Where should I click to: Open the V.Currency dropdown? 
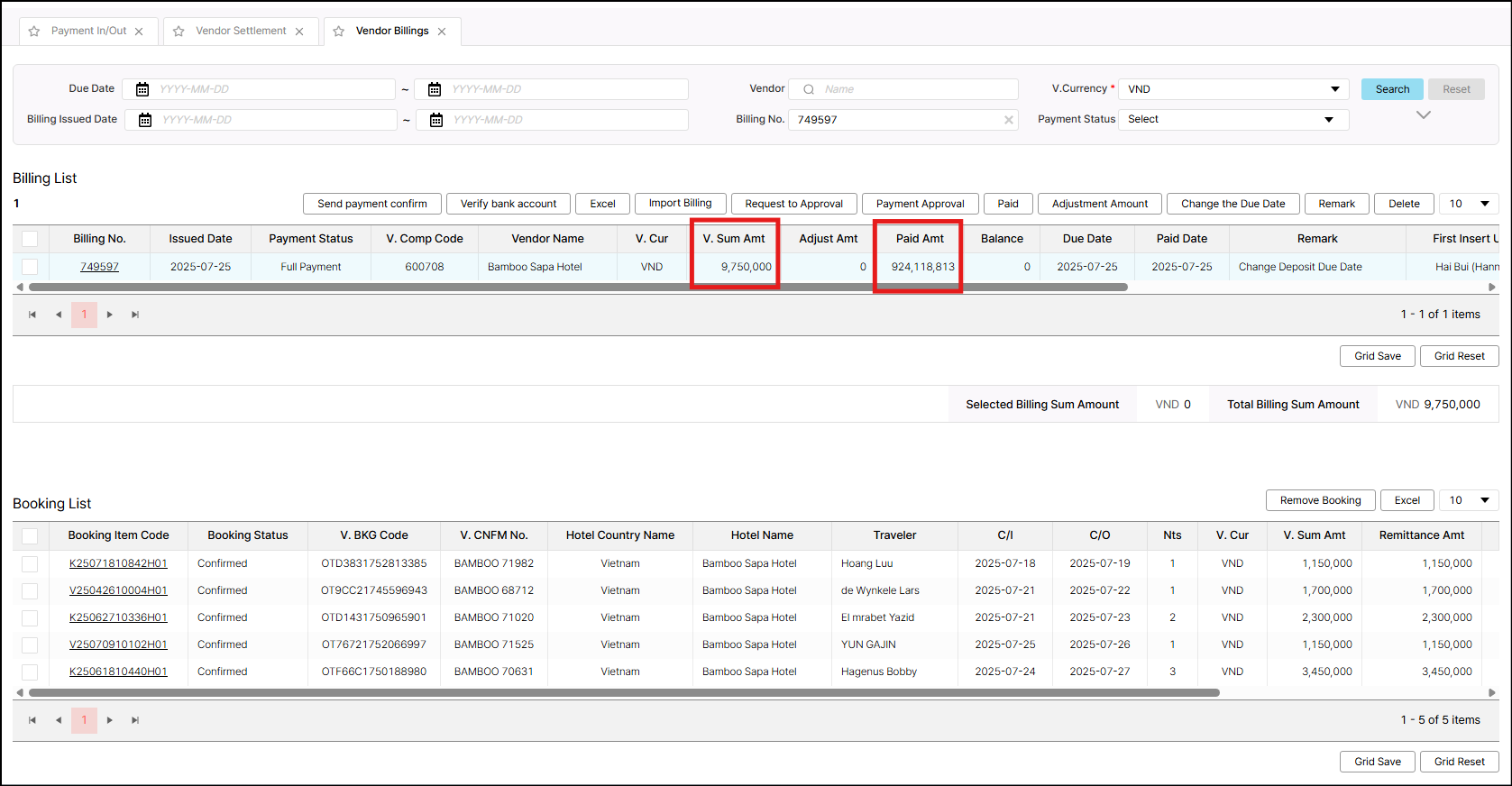[x=1233, y=89]
